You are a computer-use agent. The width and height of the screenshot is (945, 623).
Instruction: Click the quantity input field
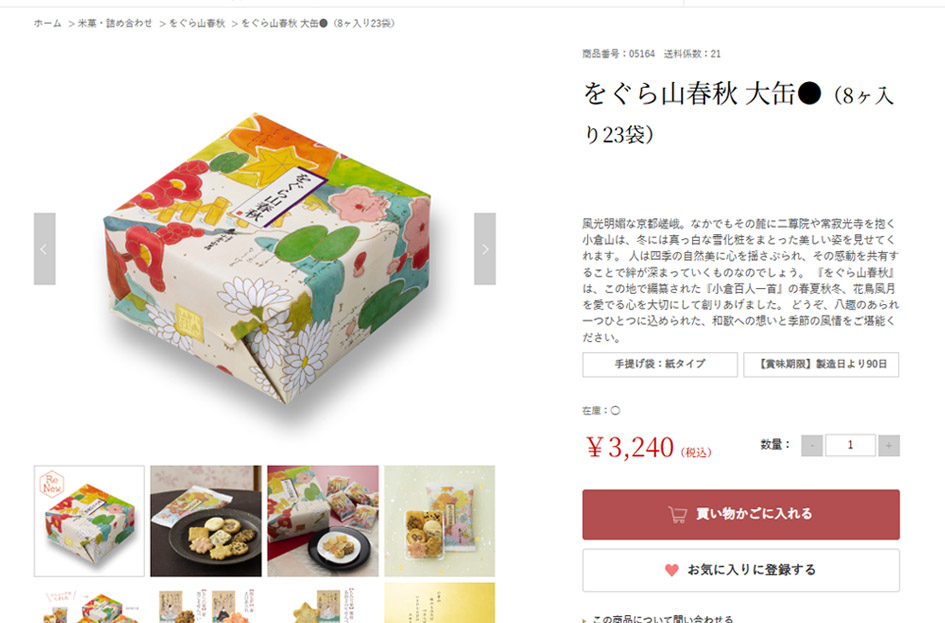click(850, 445)
